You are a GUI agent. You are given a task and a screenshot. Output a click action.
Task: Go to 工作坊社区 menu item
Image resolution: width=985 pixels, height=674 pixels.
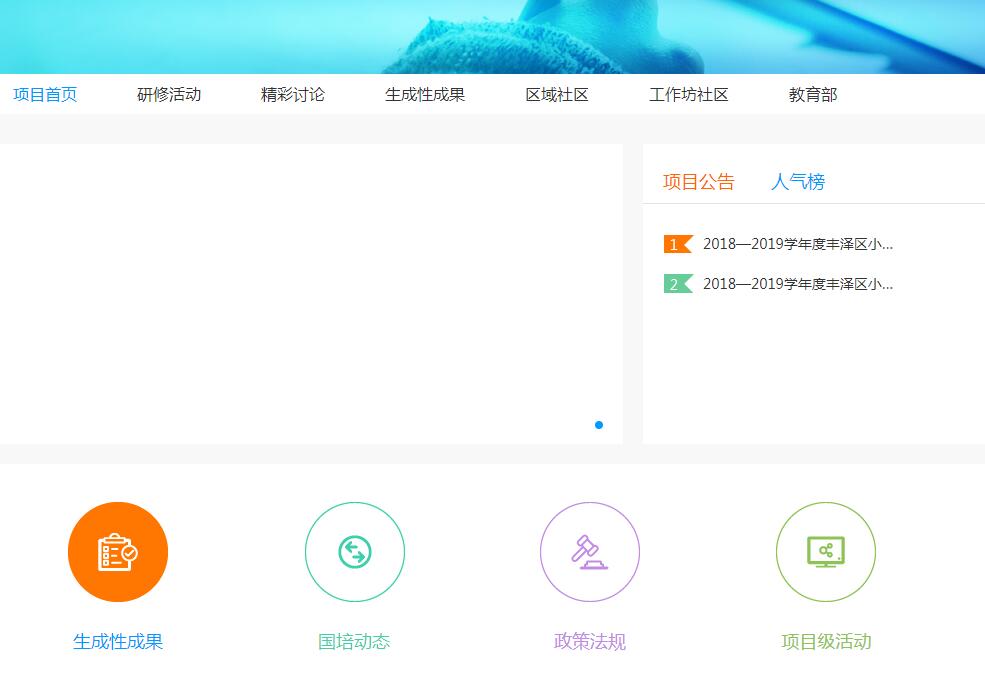coord(688,95)
